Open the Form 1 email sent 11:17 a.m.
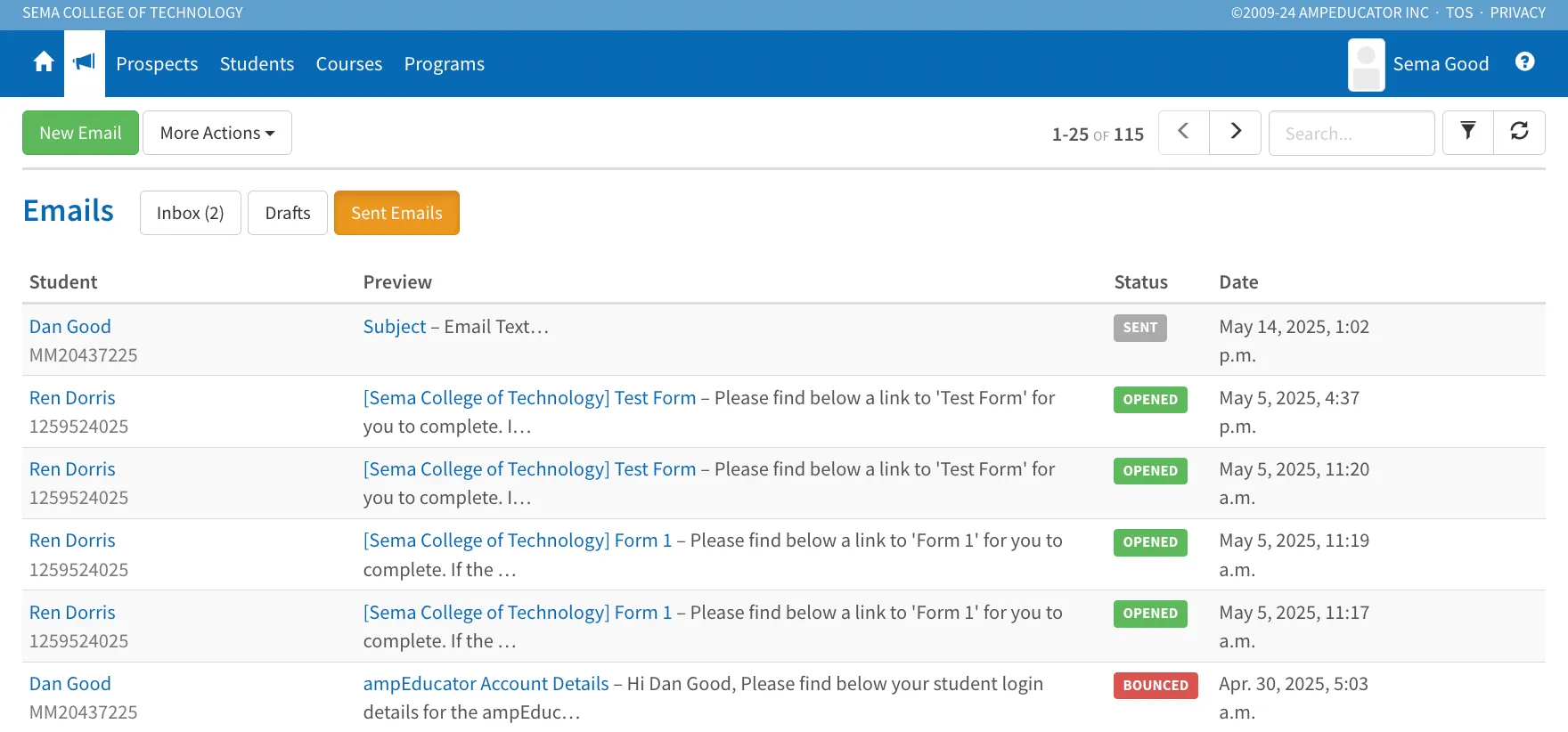This screenshot has width=1568, height=732. click(518, 613)
